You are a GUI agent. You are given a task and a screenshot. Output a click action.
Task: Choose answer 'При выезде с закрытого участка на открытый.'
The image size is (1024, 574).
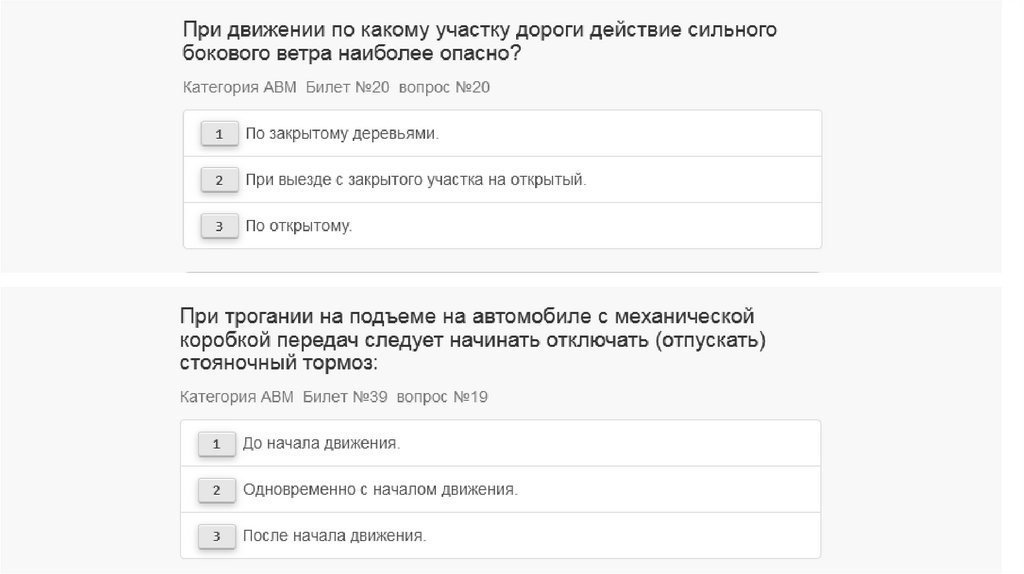click(415, 180)
